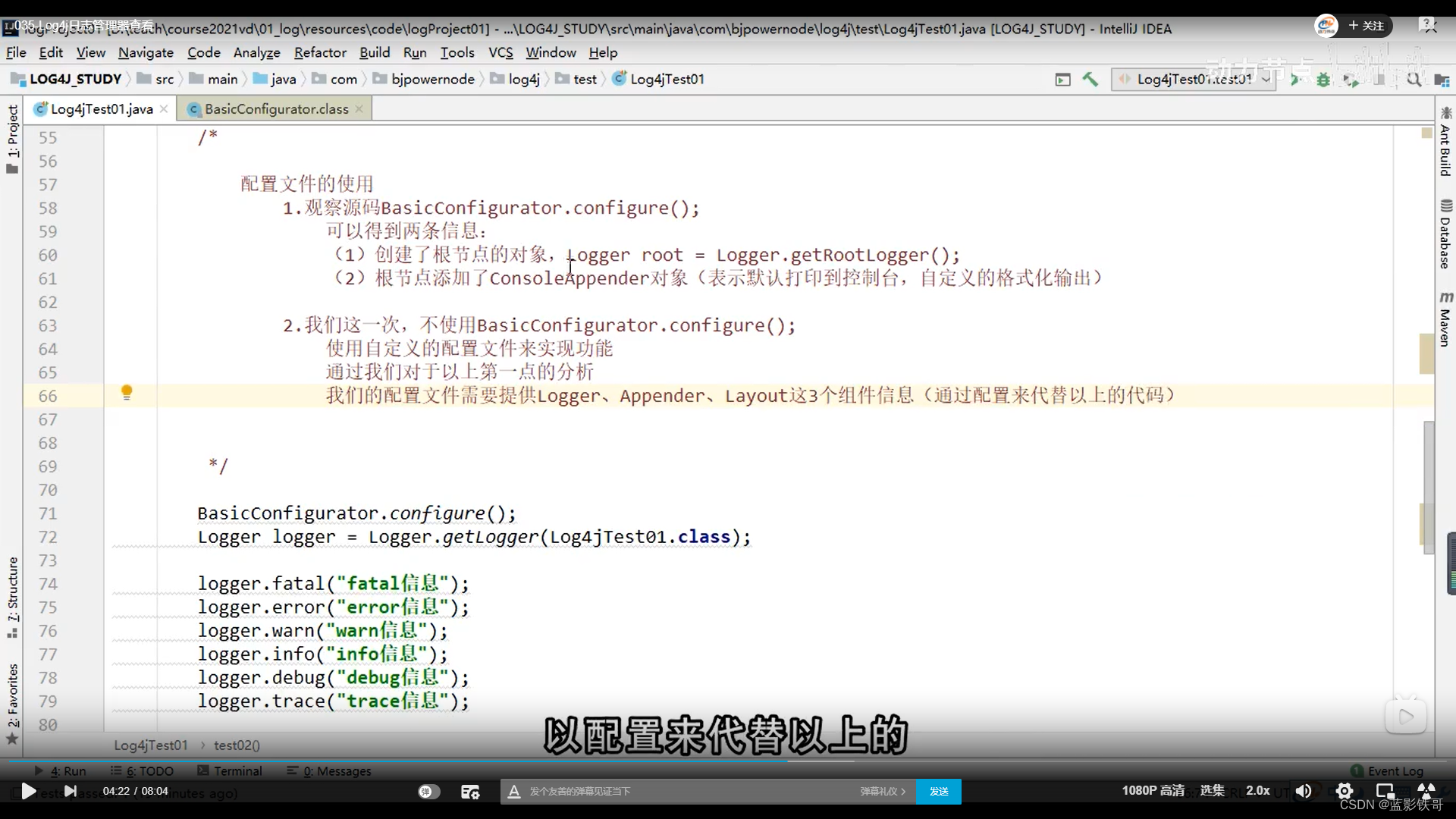The width and height of the screenshot is (1456, 819).
Task: Toggle the danmaku on/off switch
Action: [x=428, y=791]
